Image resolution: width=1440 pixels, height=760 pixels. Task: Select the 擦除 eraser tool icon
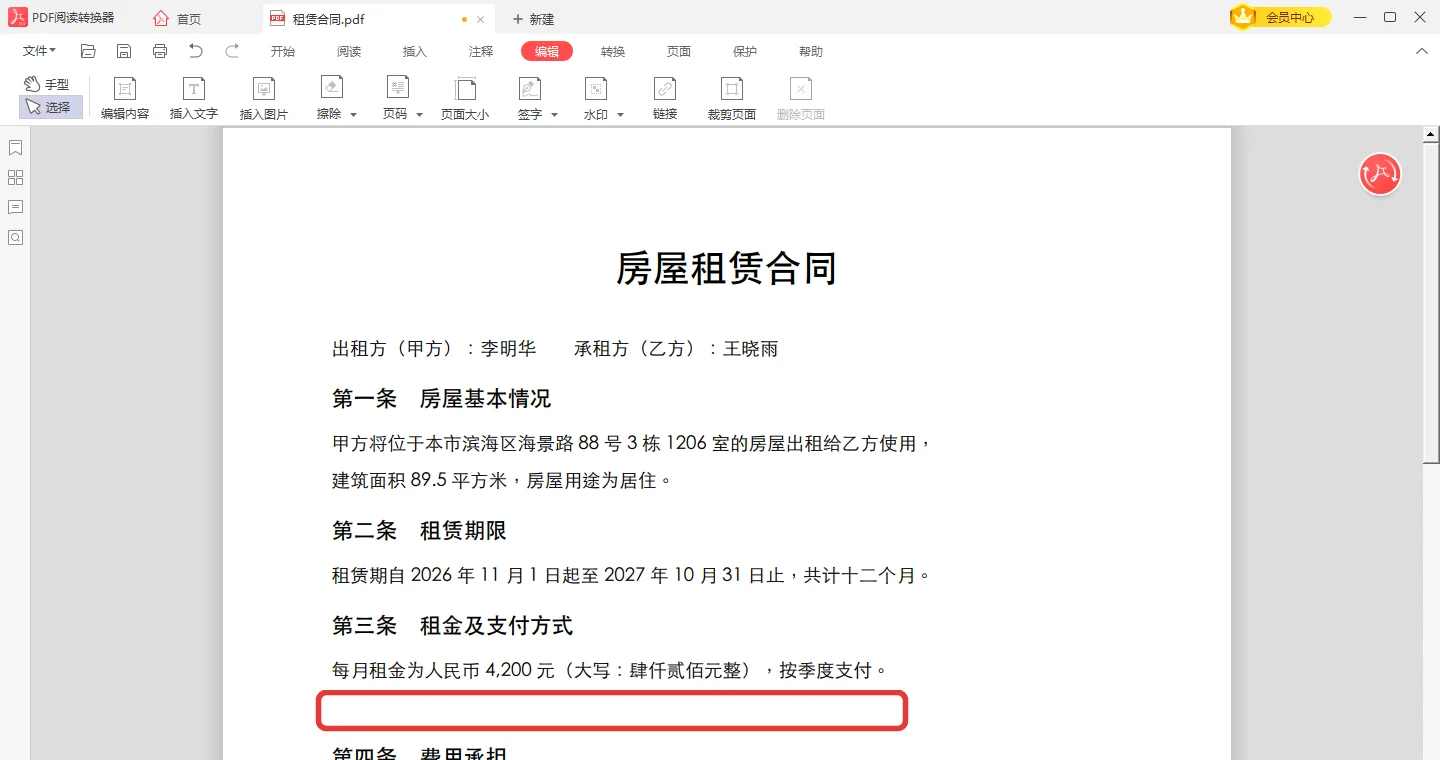(x=331, y=88)
